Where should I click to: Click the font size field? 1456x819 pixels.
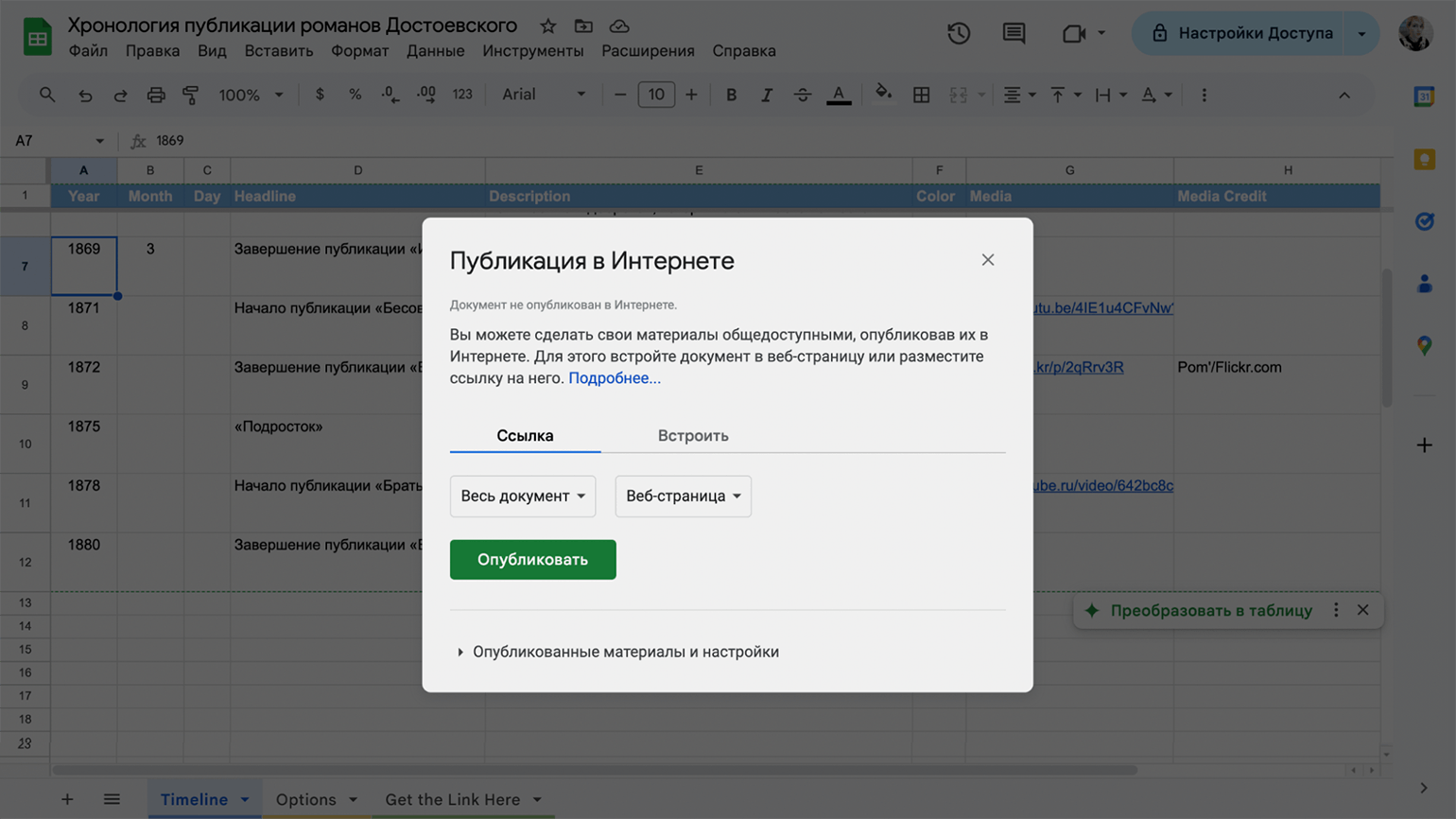point(656,95)
